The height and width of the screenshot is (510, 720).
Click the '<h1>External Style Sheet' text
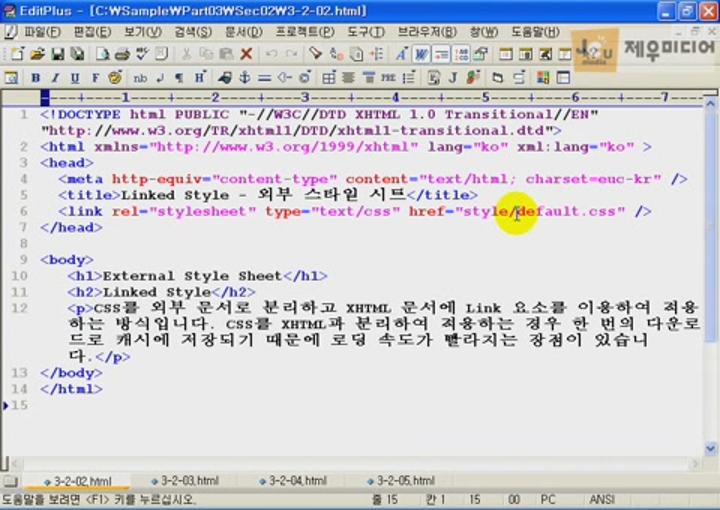click(x=174, y=276)
